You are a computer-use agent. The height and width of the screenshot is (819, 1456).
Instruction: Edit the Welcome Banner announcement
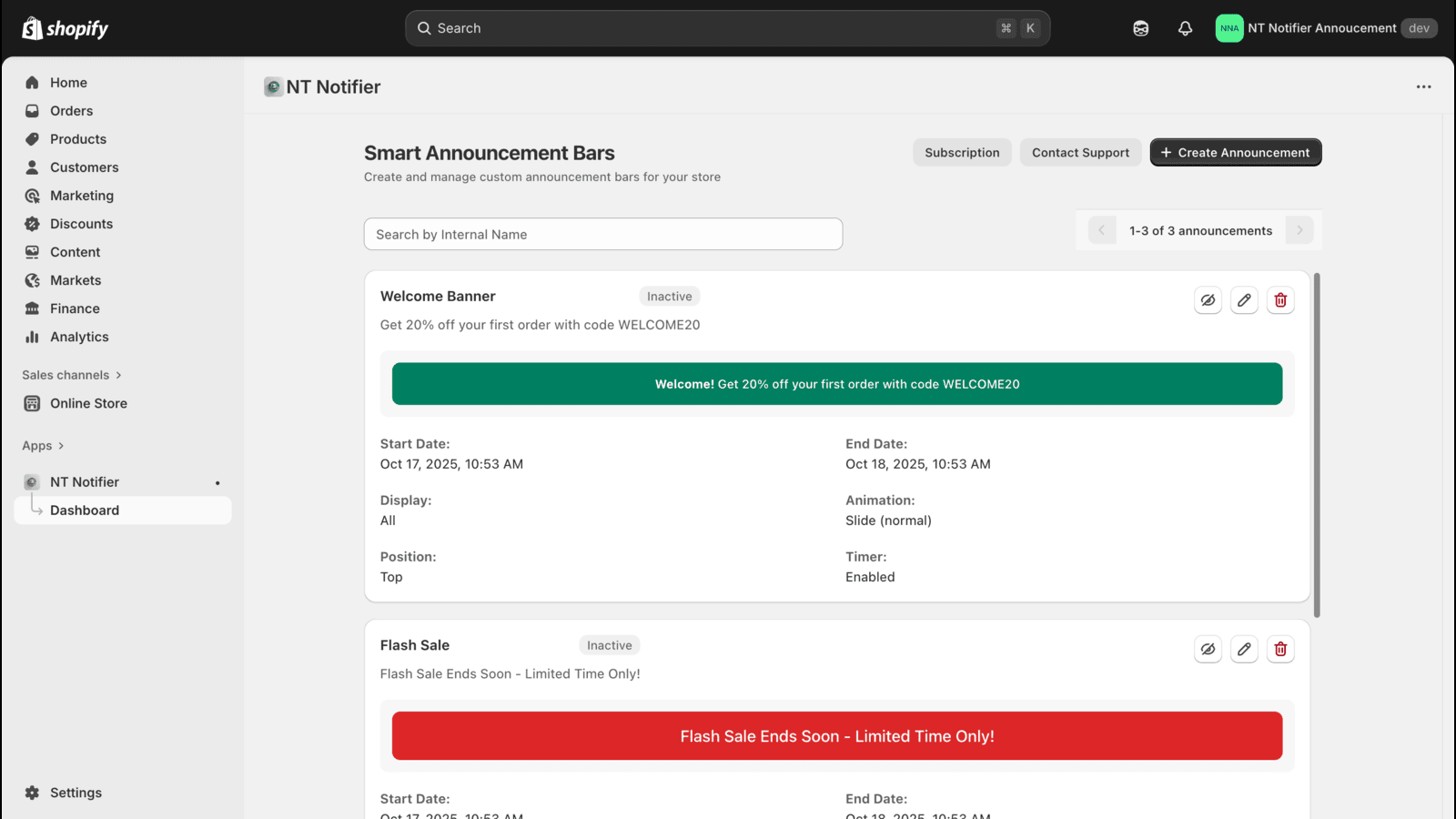1244,299
